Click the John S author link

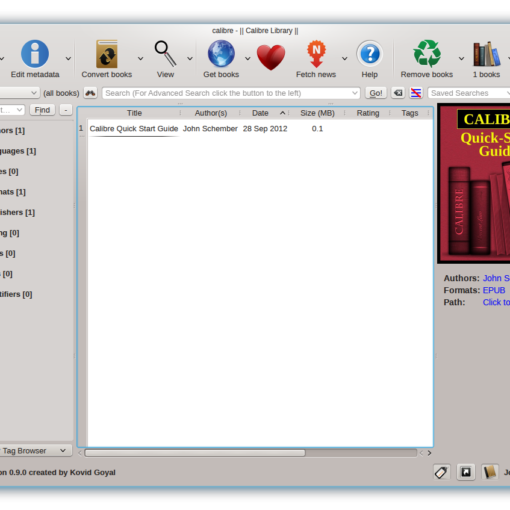(x=496, y=278)
